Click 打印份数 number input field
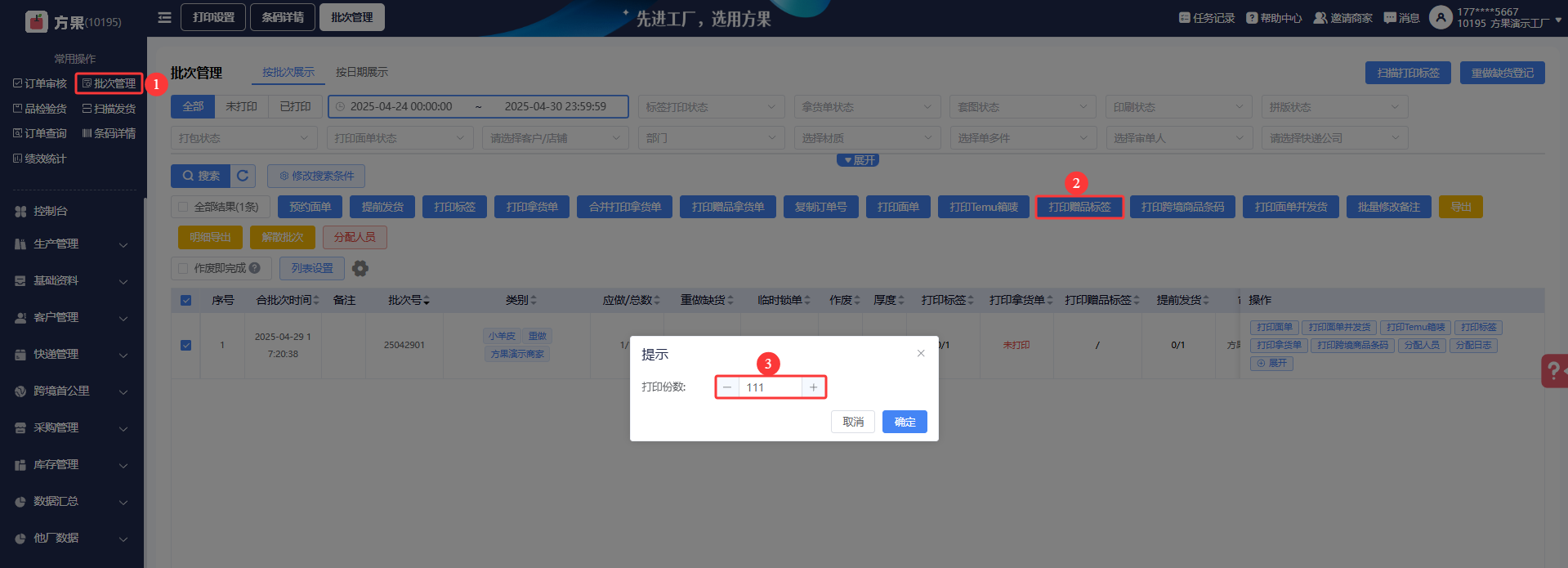The height and width of the screenshot is (568, 1568). click(x=771, y=387)
